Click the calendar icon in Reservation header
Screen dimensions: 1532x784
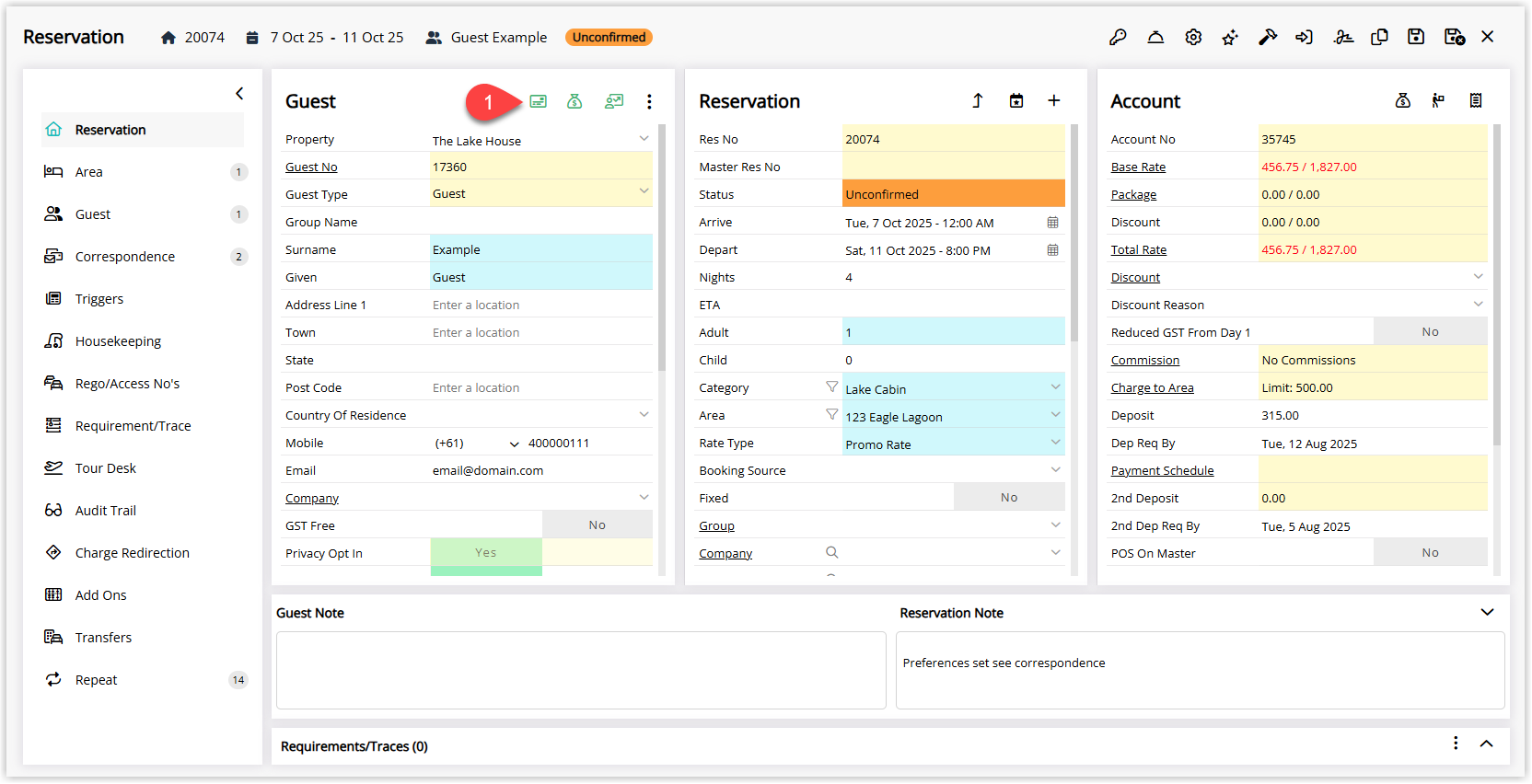1016,100
